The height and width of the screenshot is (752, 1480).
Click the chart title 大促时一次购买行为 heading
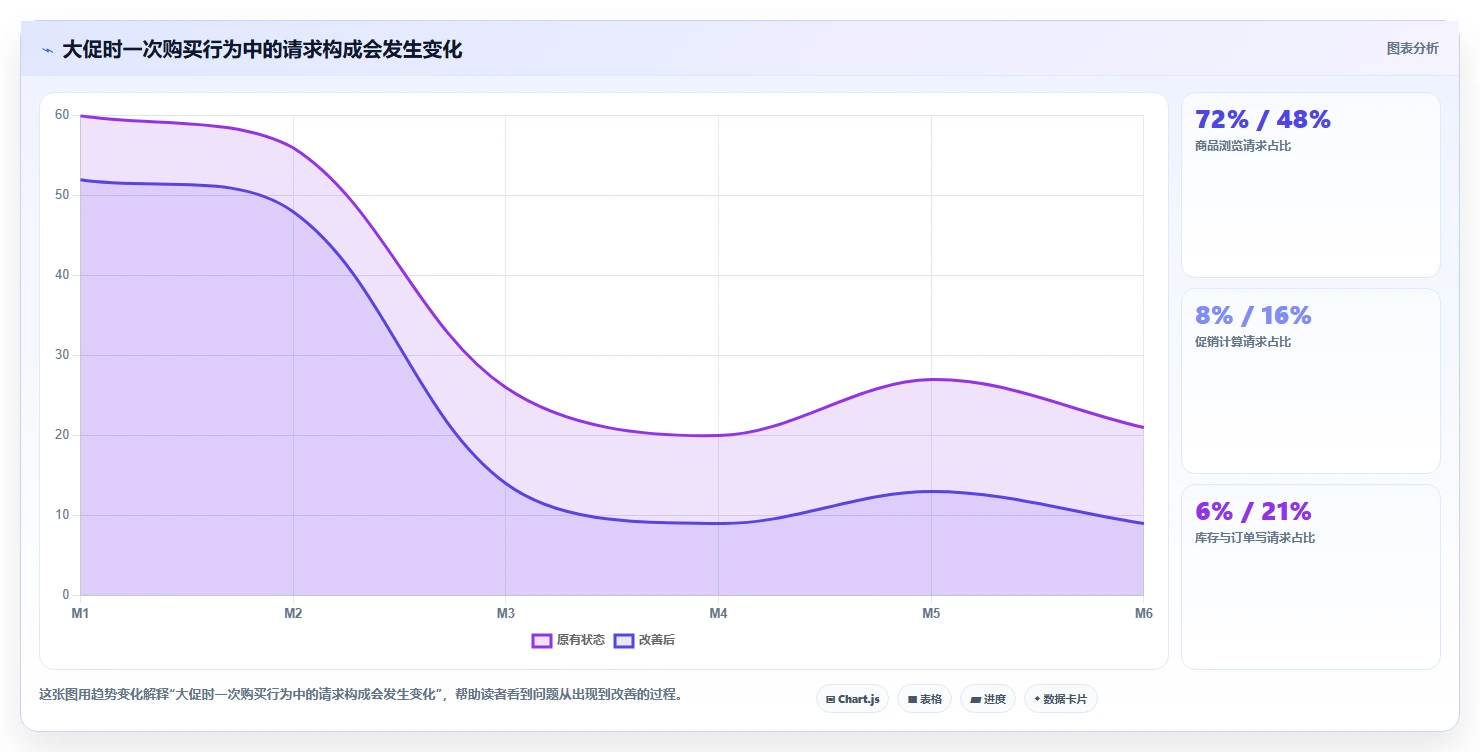tap(262, 50)
